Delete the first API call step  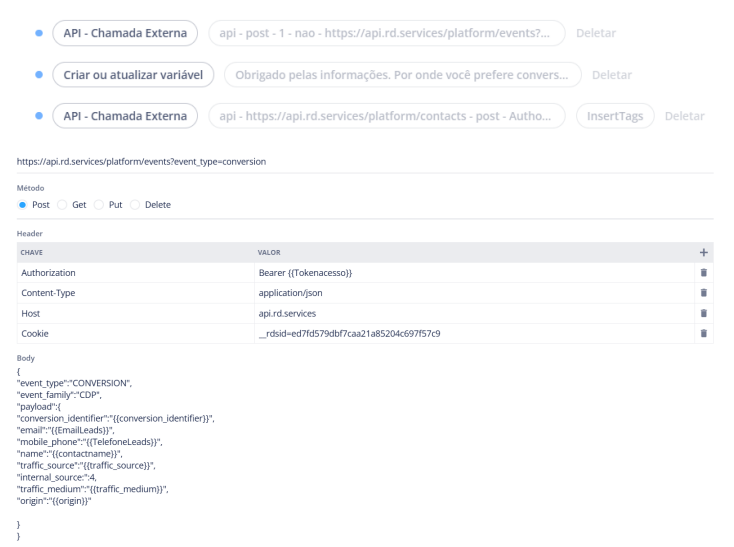tap(595, 34)
